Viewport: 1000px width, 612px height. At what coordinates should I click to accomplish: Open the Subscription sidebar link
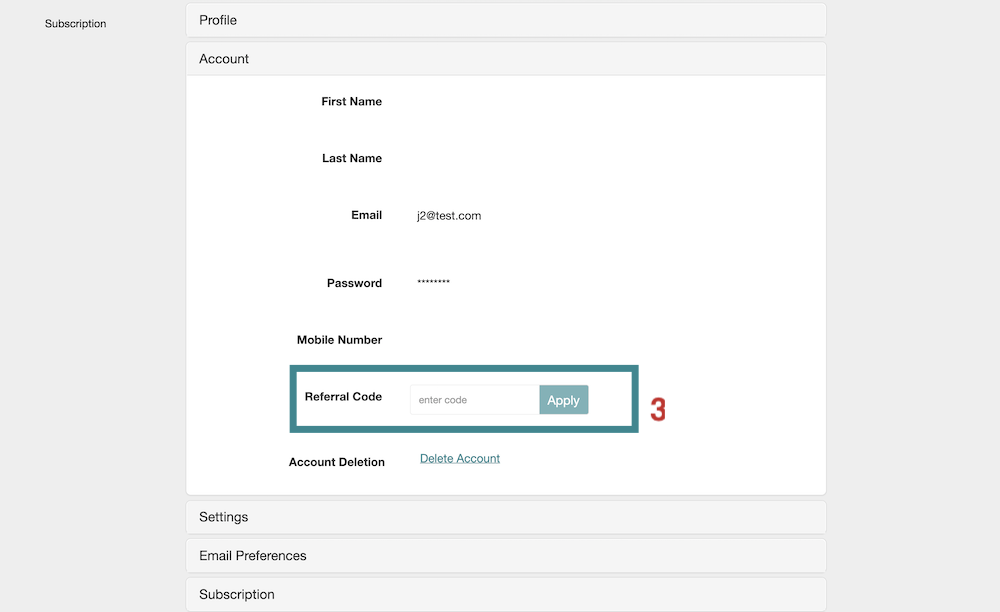click(75, 24)
